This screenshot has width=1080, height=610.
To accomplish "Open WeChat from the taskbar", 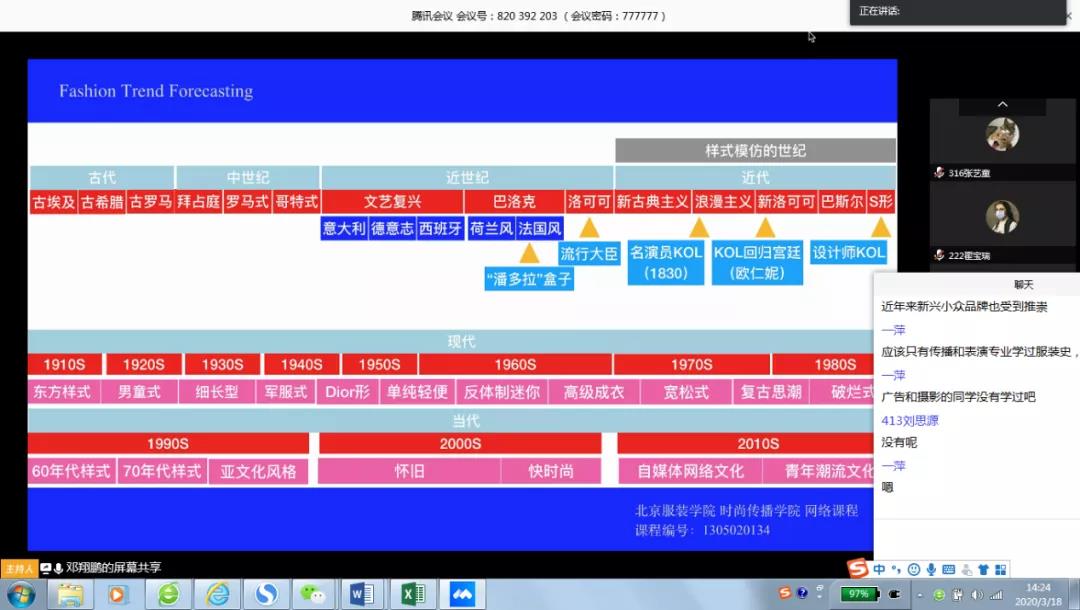I will pos(314,594).
